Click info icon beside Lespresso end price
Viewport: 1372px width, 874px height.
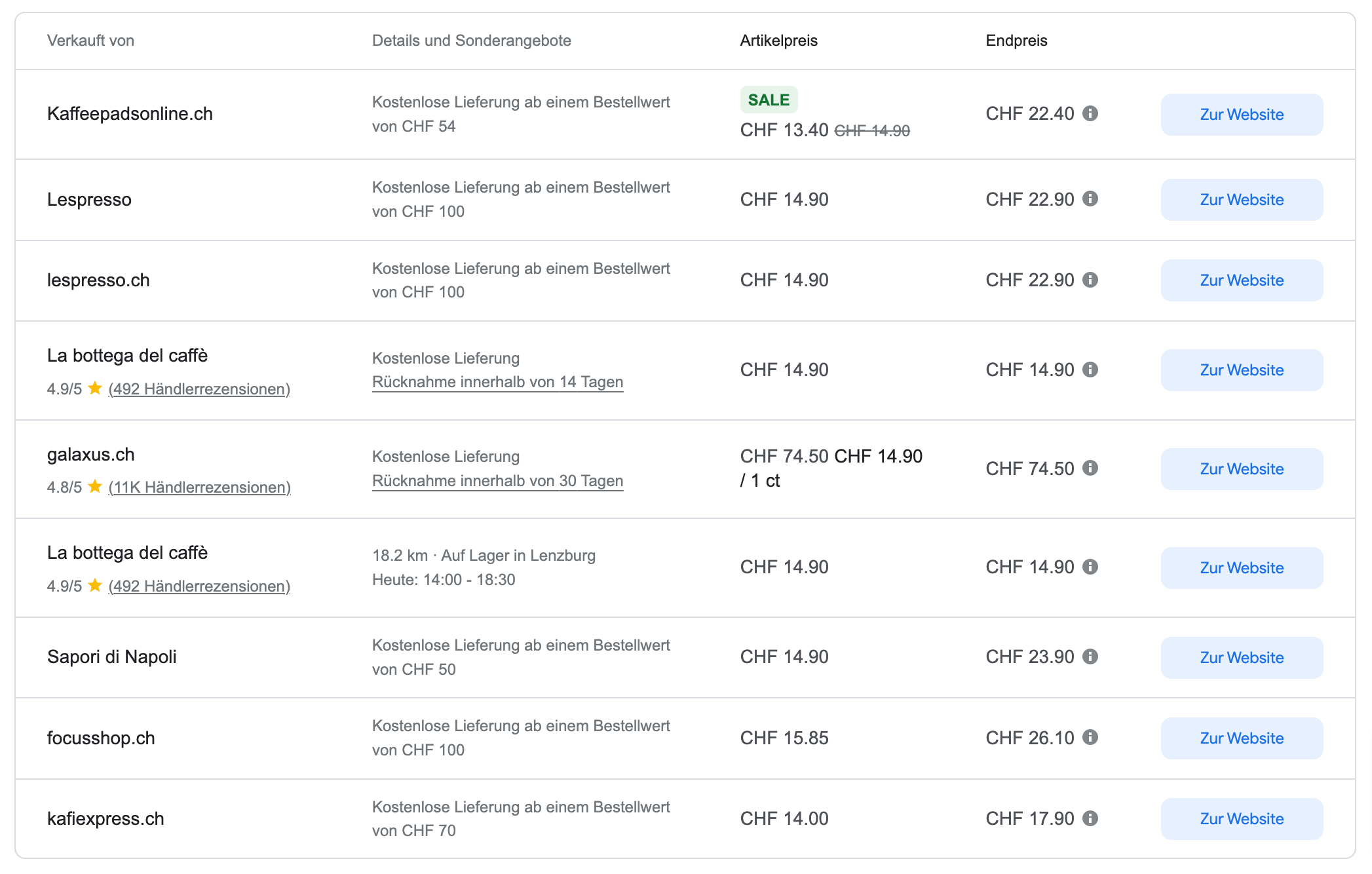pyautogui.click(x=1090, y=199)
